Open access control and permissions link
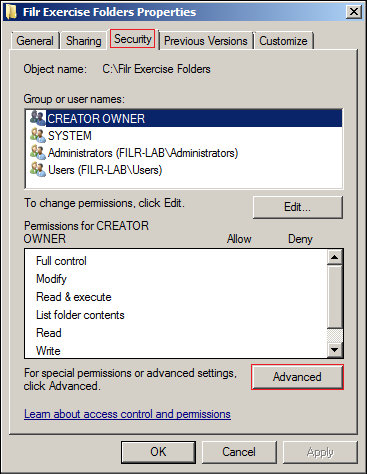Image resolution: width=367 pixels, height=474 pixels. click(x=127, y=414)
